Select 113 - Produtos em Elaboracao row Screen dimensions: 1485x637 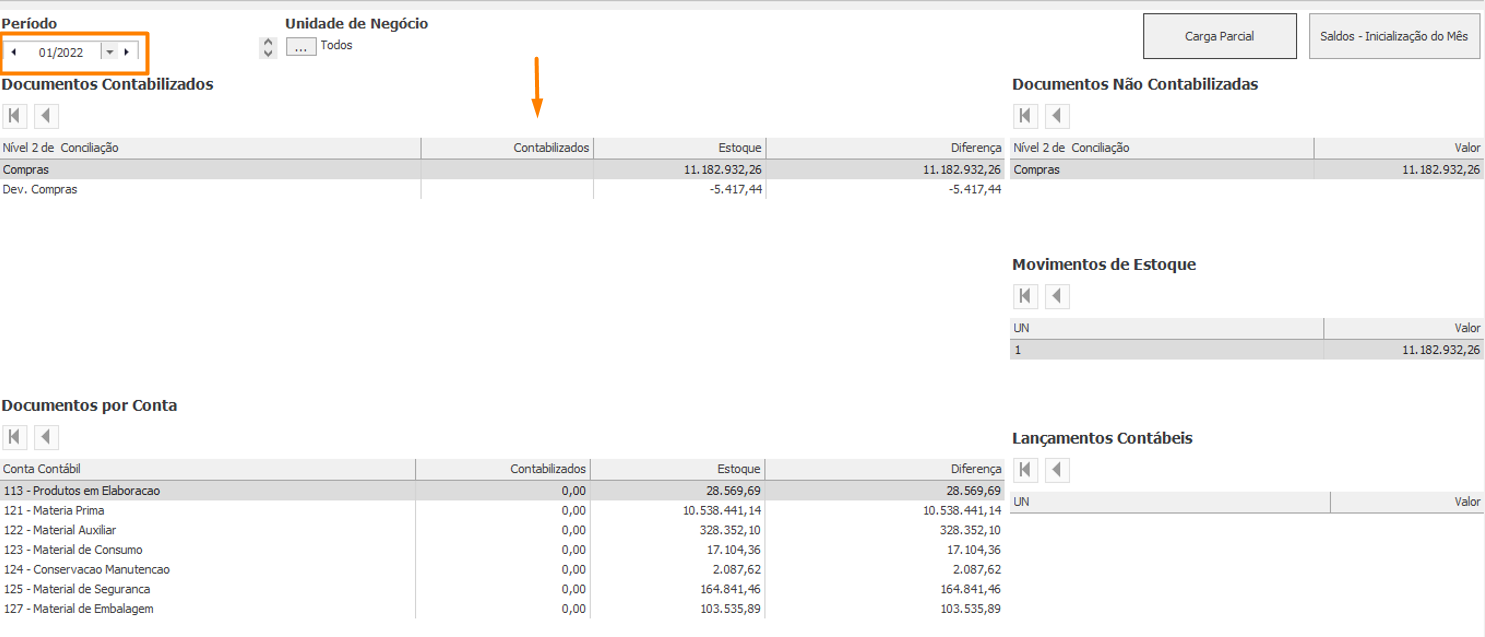[x=502, y=490]
